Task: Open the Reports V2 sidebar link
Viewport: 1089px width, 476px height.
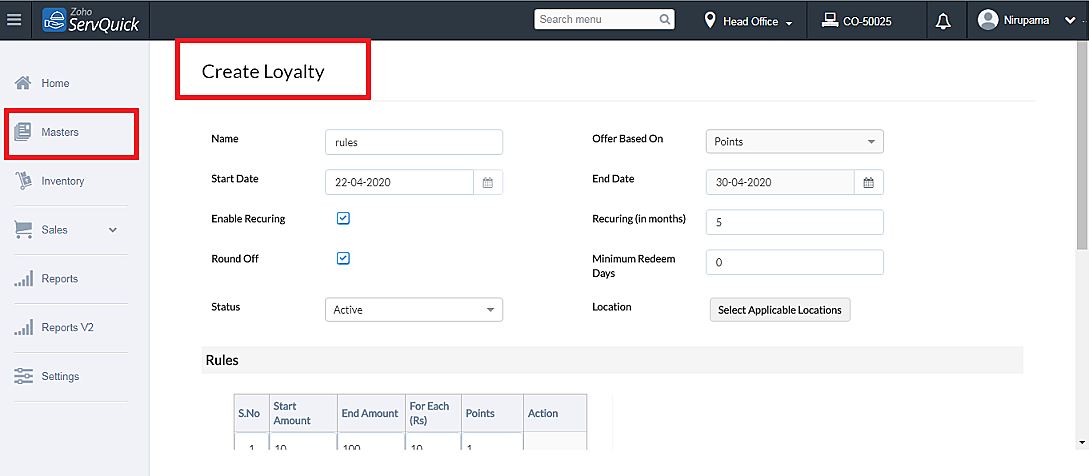Action: [67, 327]
